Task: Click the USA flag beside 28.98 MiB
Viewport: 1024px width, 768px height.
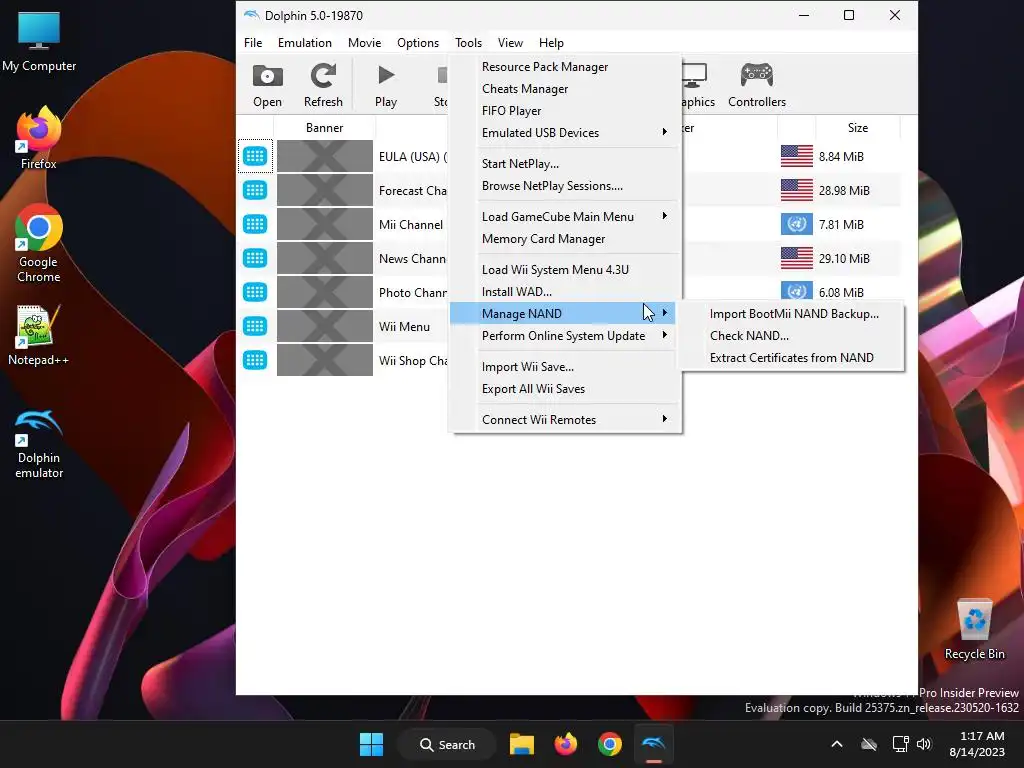Action: (797, 190)
